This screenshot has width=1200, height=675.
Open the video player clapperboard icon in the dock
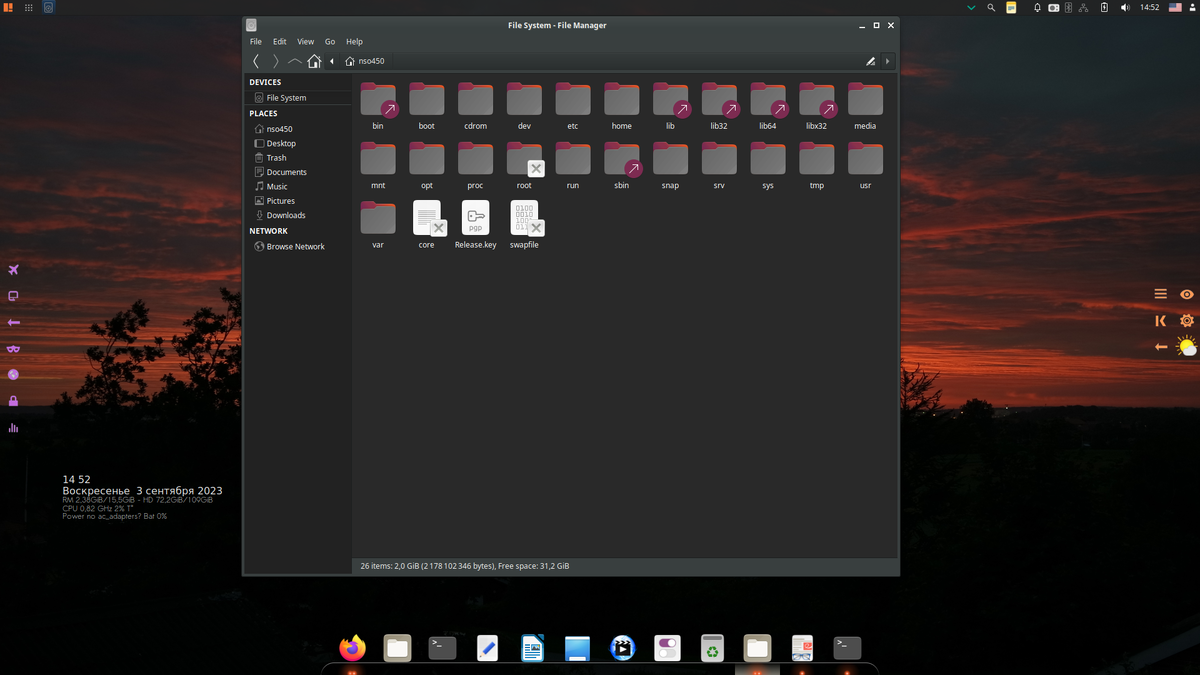pyautogui.click(x=622, y=648)
